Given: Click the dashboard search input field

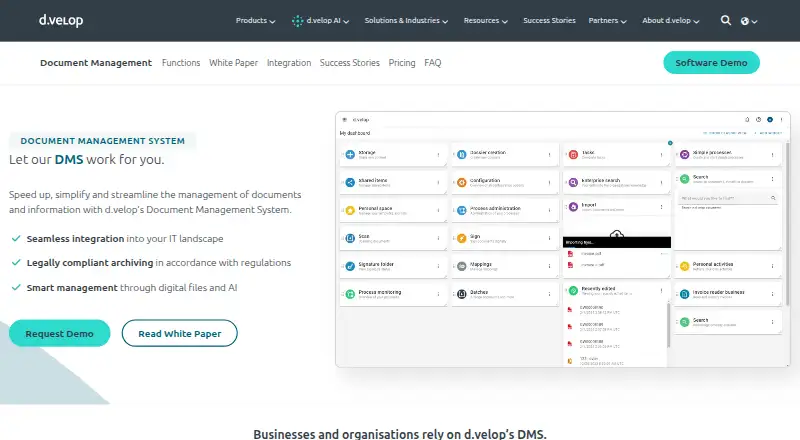Looking at the screenshot, I should point(728,198).
